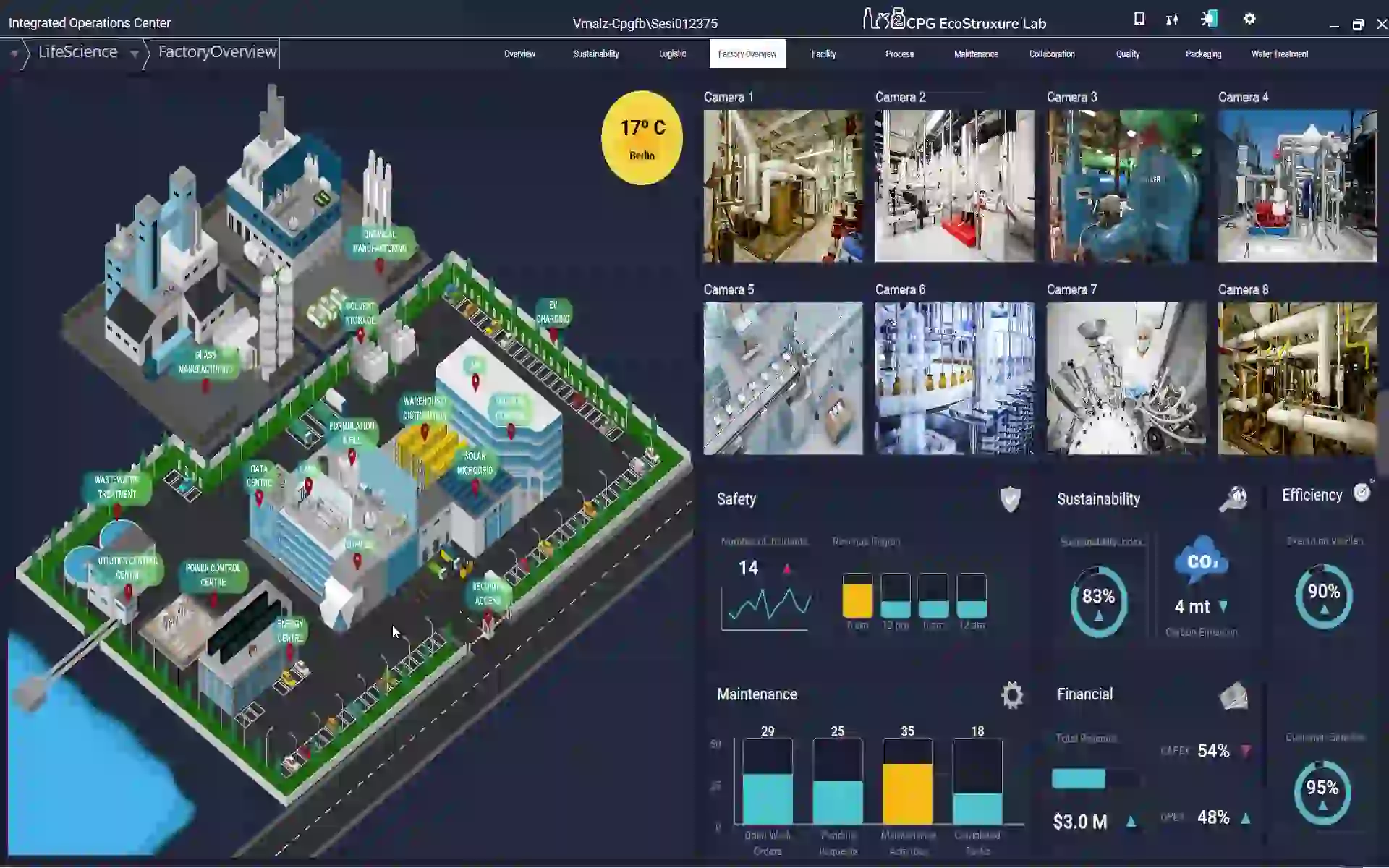This screenshot has height=868, width=1389.
Task: Click the 95% customer gauge
Action: 1322,793
